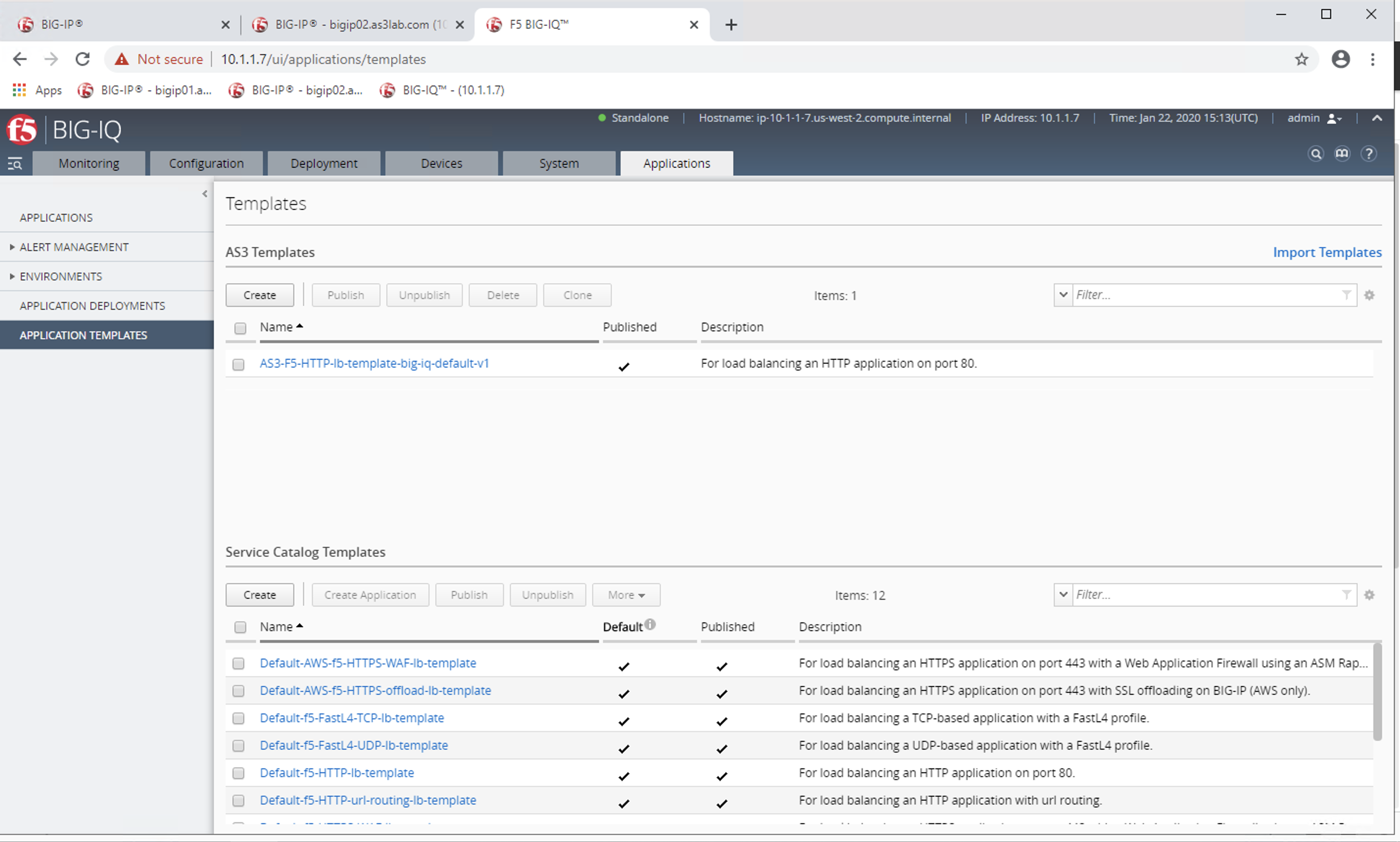Open the BIG-IQ (10.1.1.7) bookmark
The width and height of the screenshot is (1400, 842).
(442, 90)
